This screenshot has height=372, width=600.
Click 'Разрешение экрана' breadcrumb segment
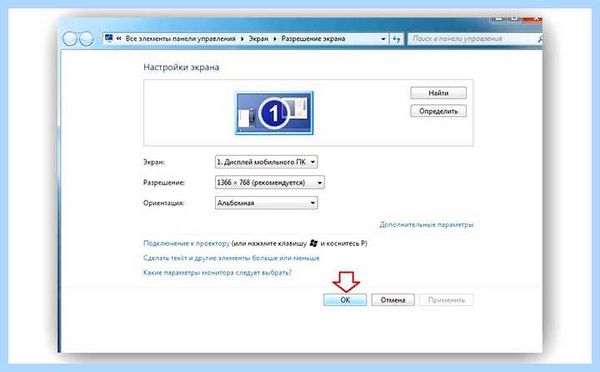(313, 39)
